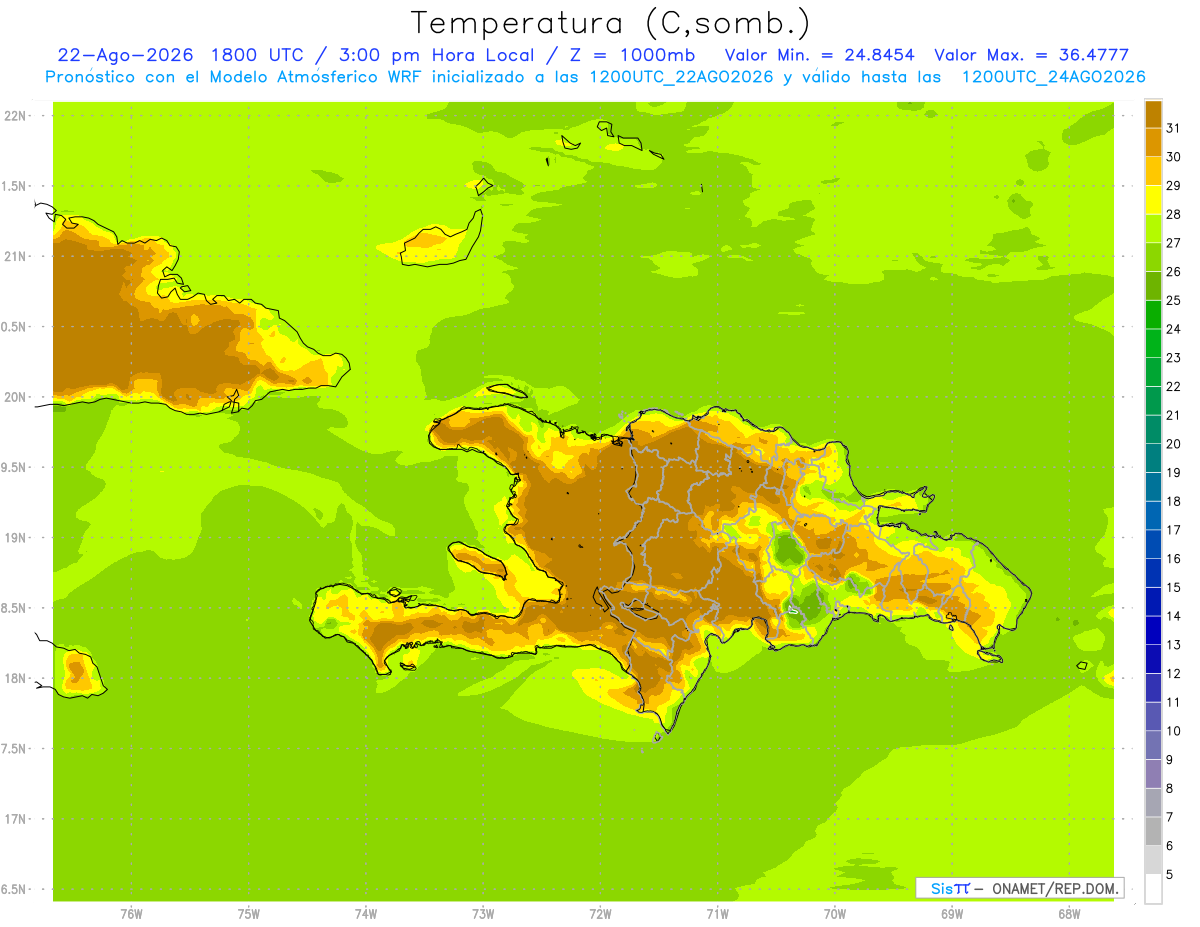1200x927 pixels.
Task: Click the colorbar label '29'
Action: point(1174,186)
